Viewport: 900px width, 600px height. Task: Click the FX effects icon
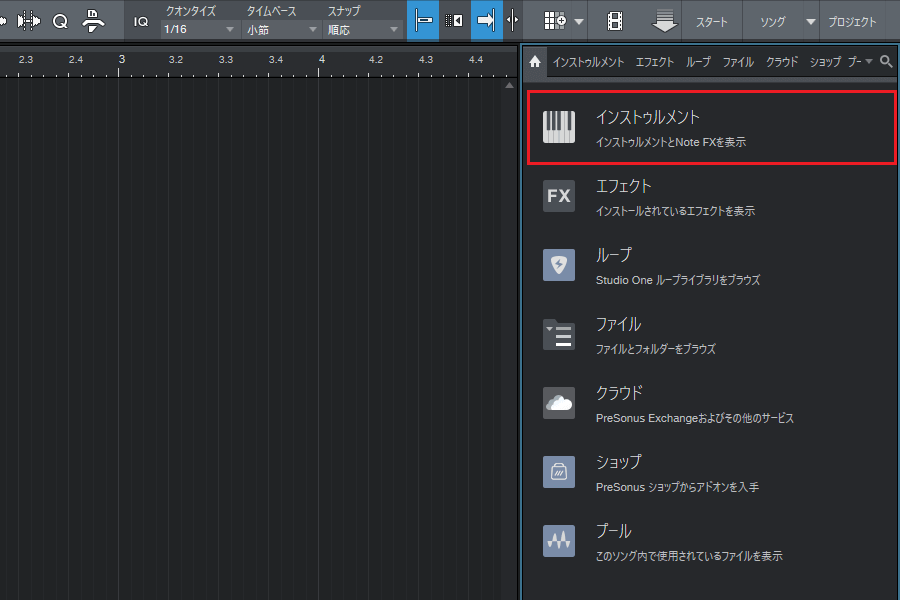(559, 196)
